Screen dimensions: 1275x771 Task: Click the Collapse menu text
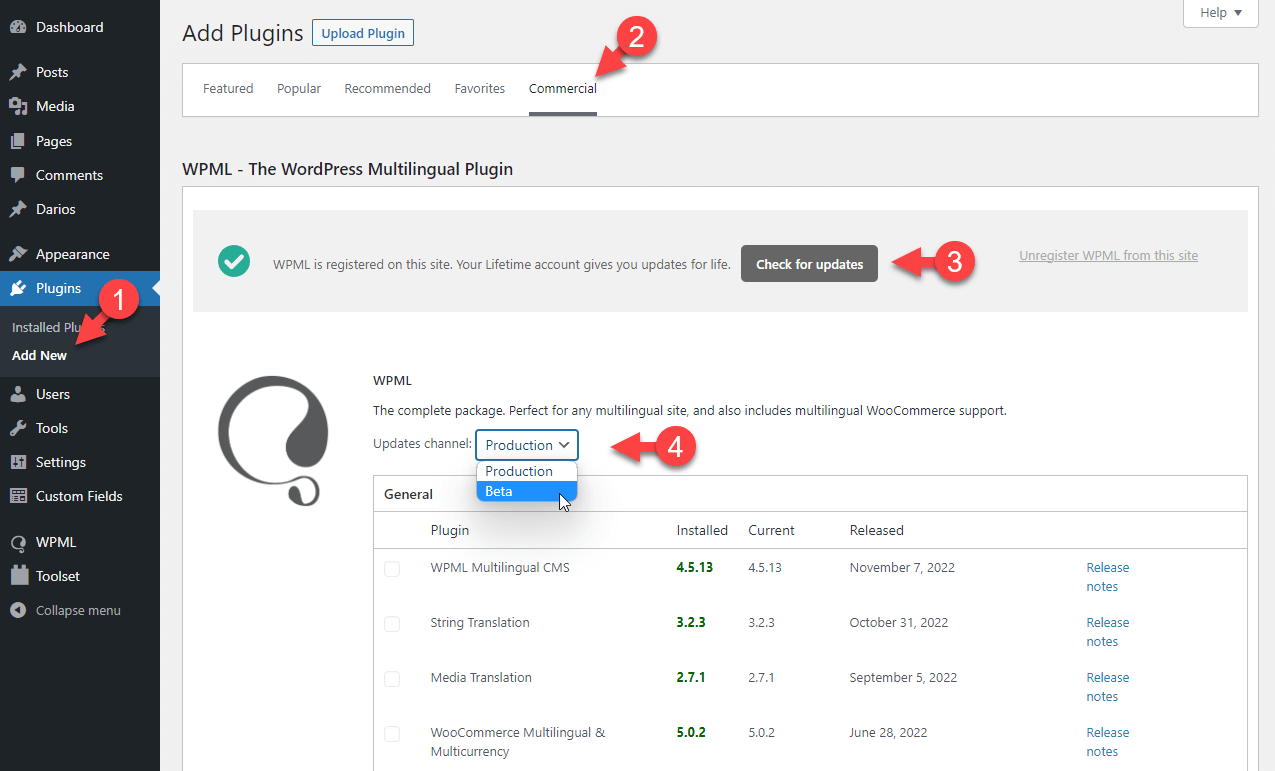click(78, 610)
